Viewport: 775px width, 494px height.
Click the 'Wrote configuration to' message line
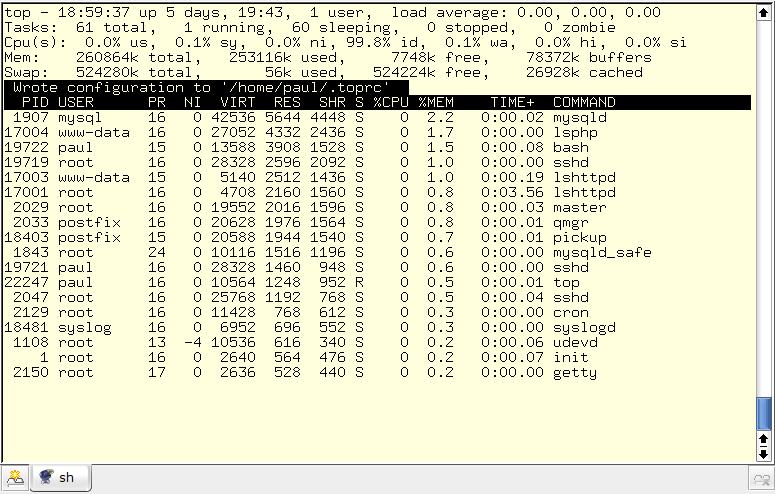tap(206, 88)
